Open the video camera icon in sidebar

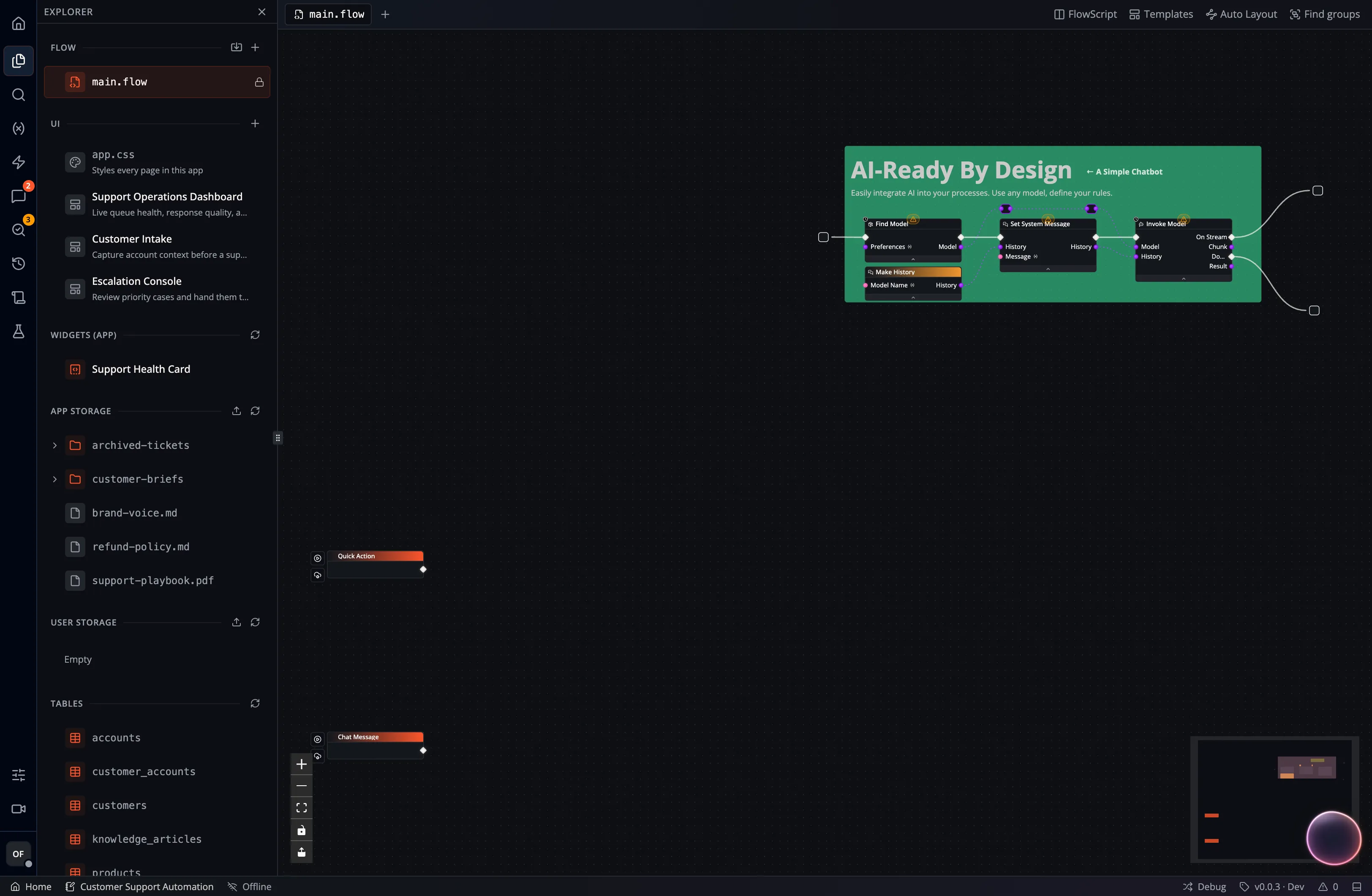[x=19, y=809]
